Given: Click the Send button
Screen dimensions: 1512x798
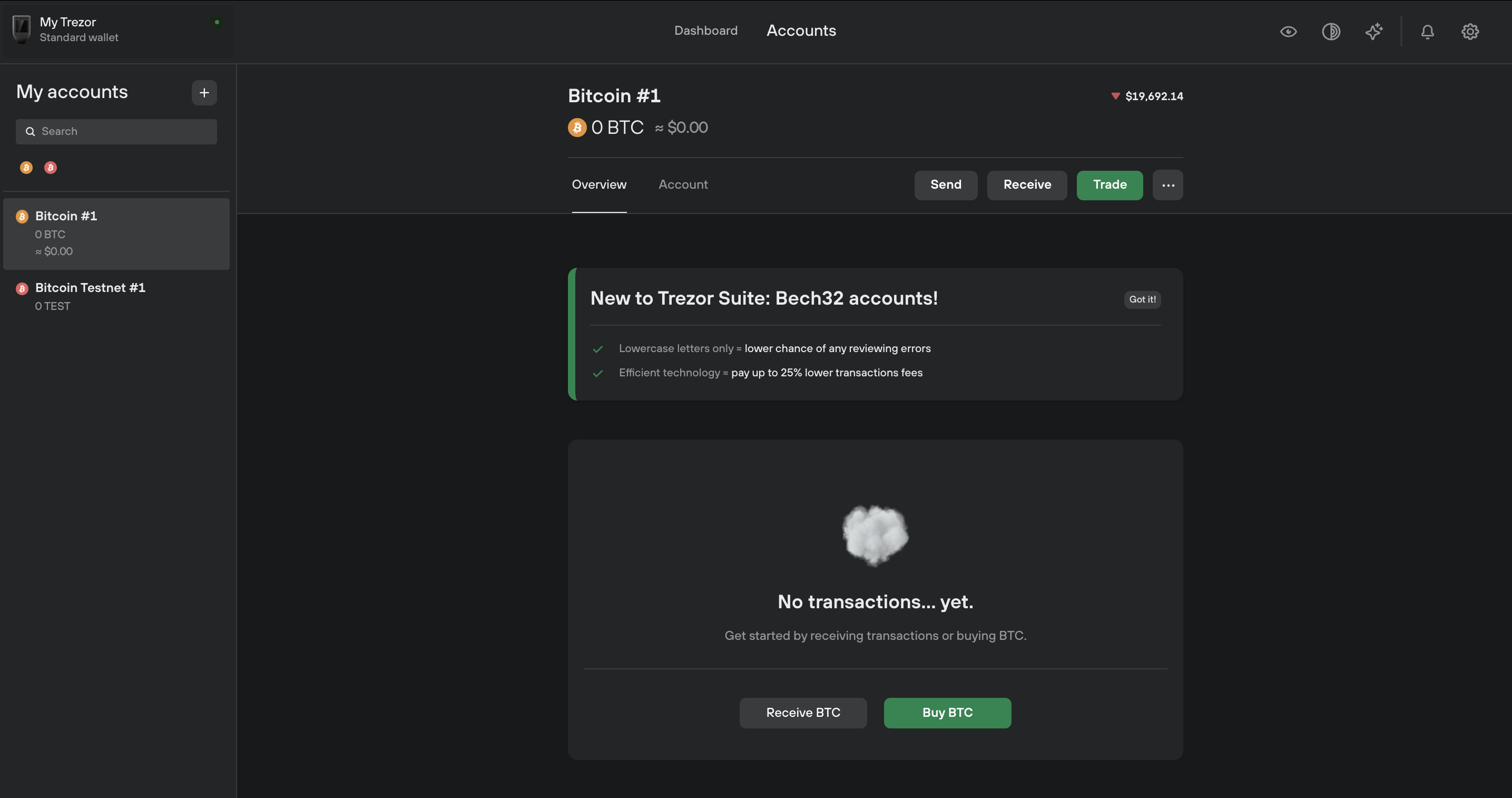Looking at the screenshot, I should [946, 186].
